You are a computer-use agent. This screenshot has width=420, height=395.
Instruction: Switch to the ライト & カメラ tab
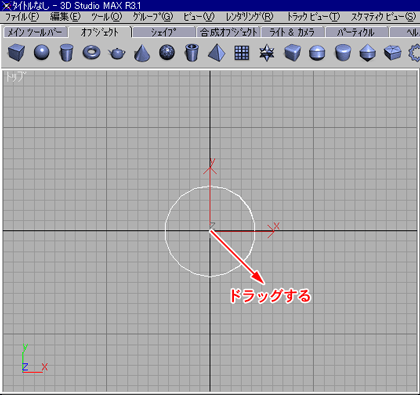(292, 32)
